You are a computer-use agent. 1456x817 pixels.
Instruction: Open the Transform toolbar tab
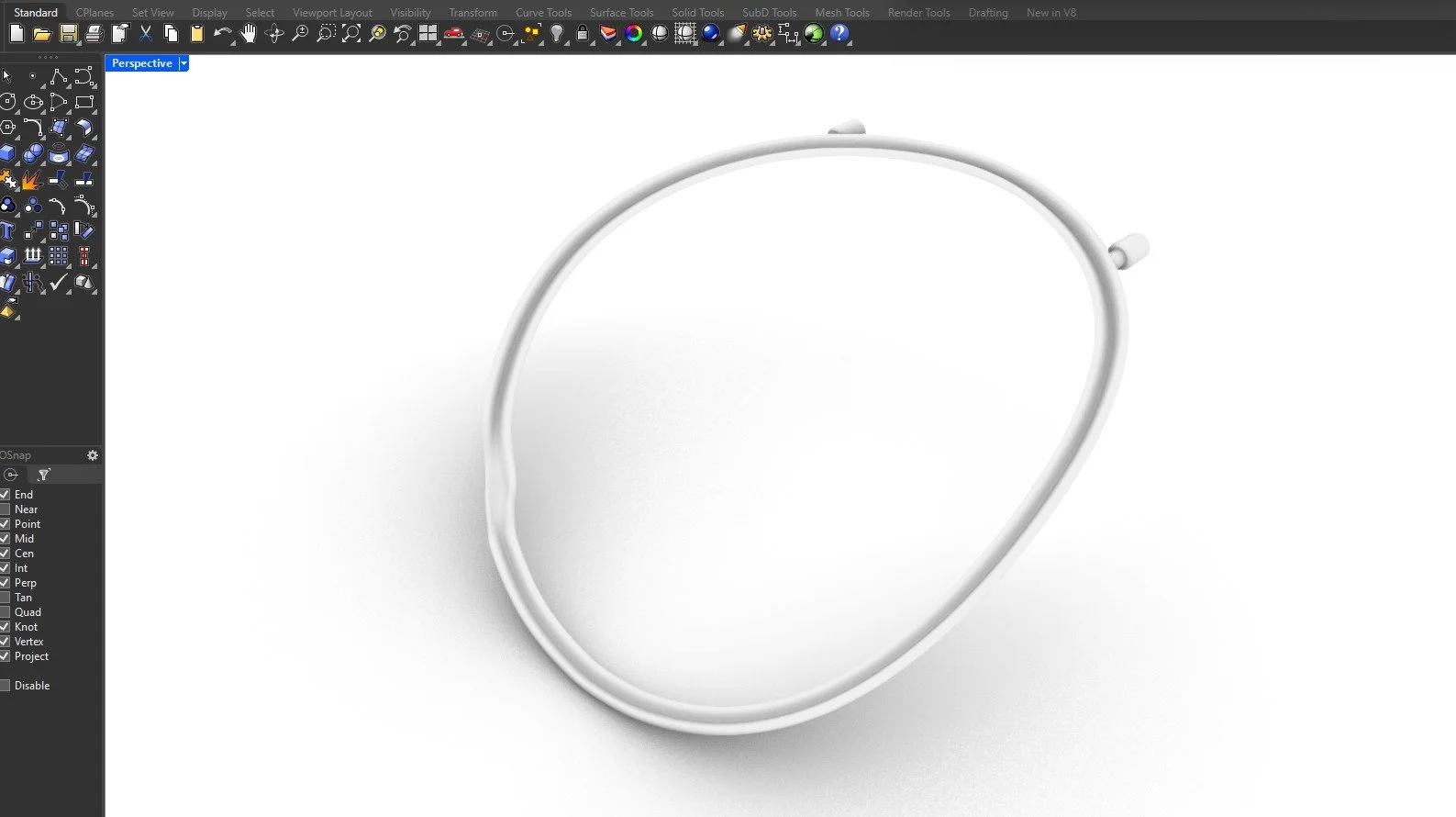pyautogui.click(x=472, y=13)
